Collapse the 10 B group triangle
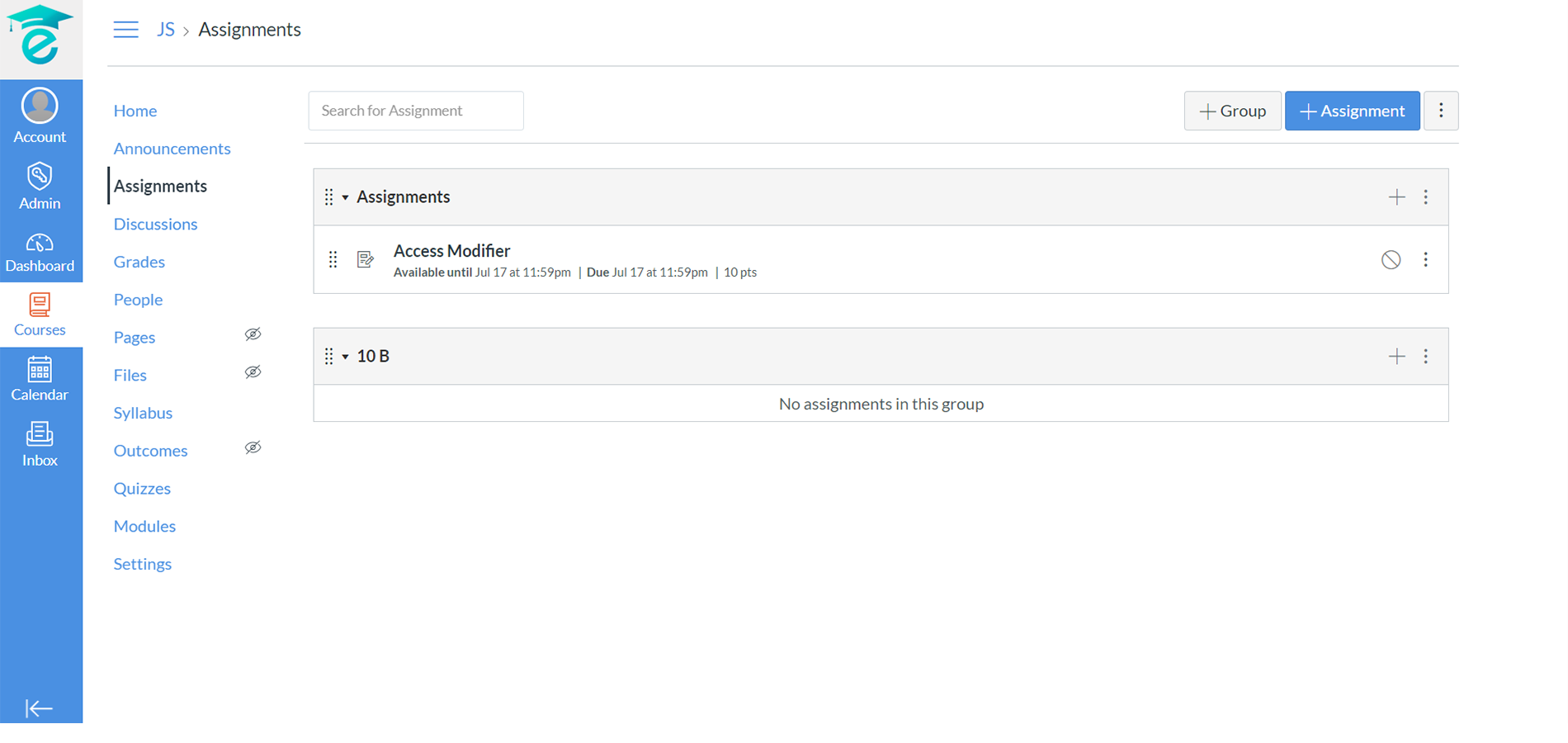Screen dimensions: 1568x743 click(346, 357)
